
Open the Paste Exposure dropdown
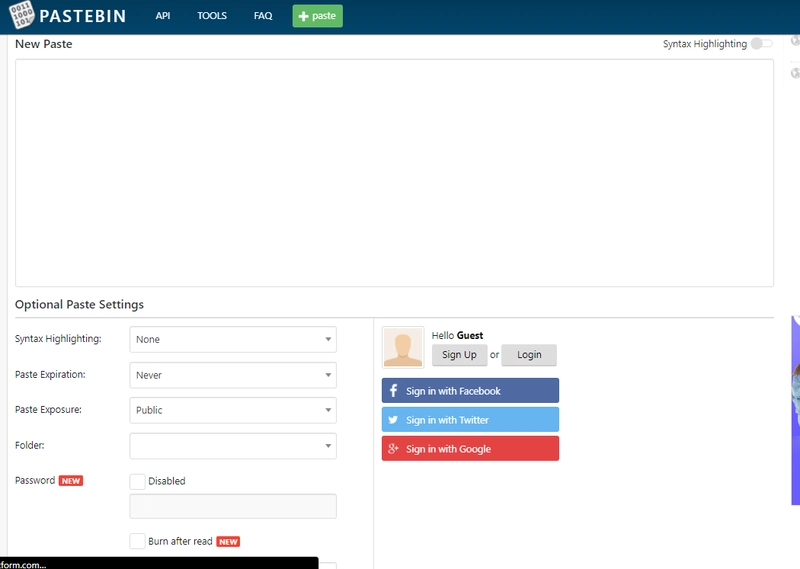click(x=233, y=410)
